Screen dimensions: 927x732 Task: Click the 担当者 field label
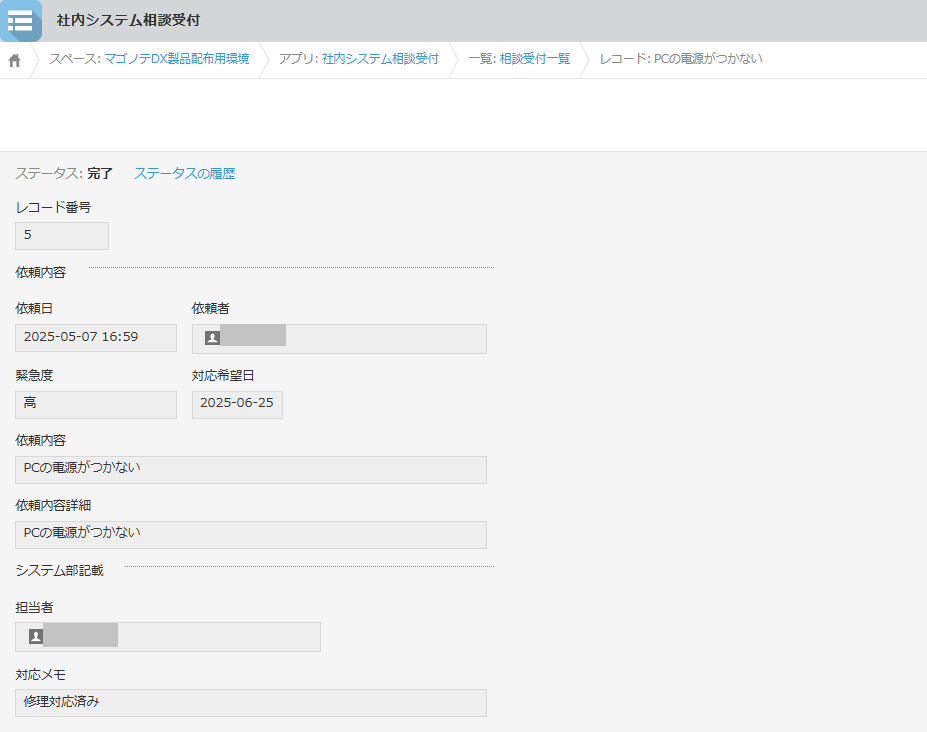coord(34,607)
